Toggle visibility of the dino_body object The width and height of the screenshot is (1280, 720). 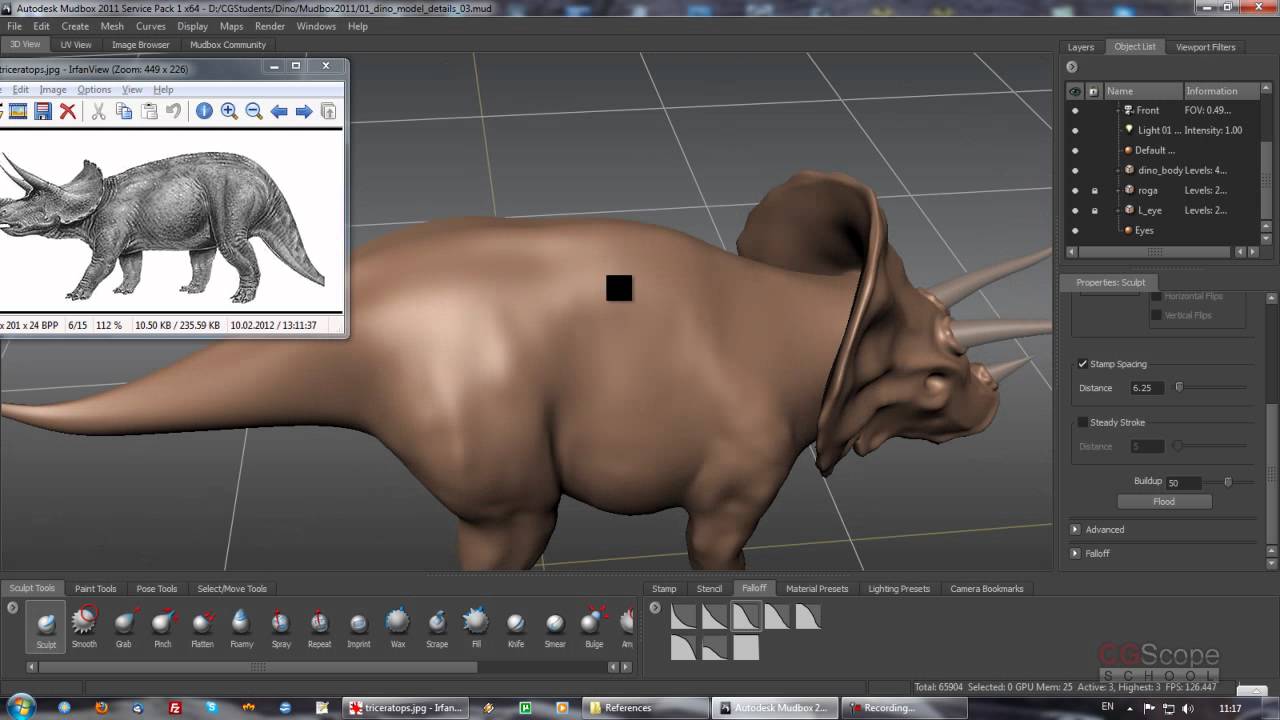(1075, 170)
